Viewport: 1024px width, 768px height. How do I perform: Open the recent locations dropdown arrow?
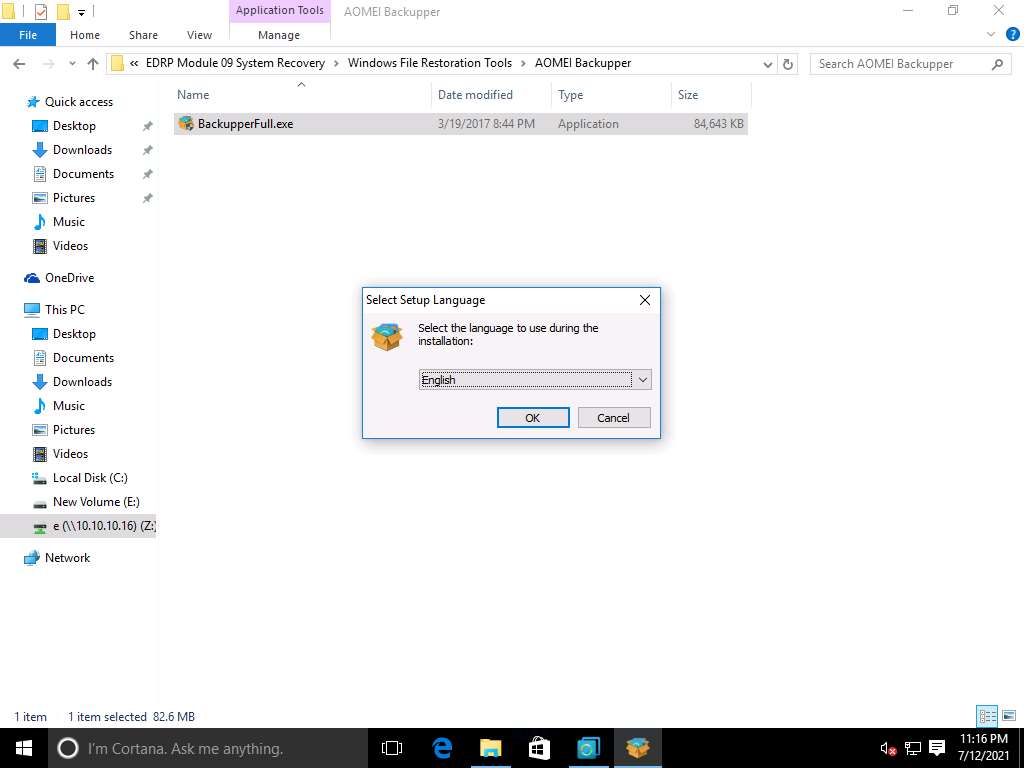(72, 63)
